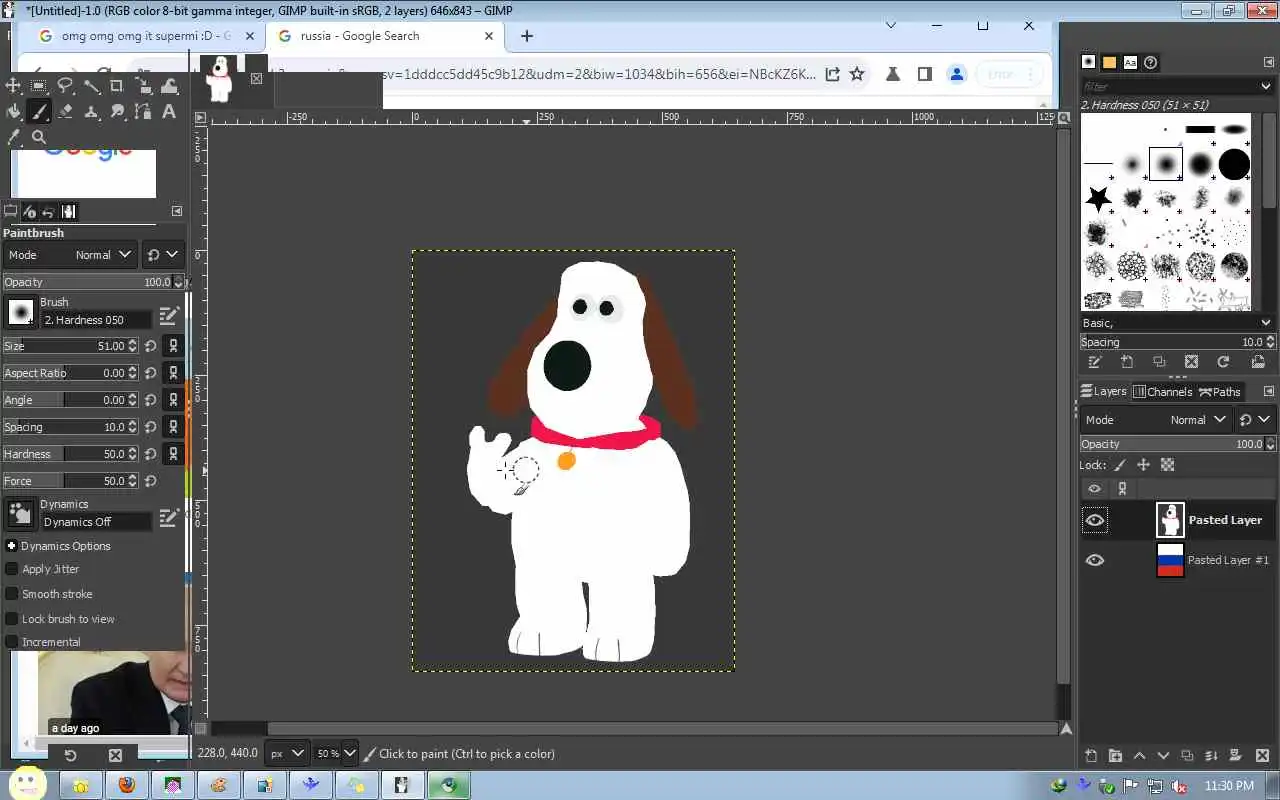Open the layer Mode Normal dropdown
This screenshot has width=1280, height=800.
click(x=1156, y=420)
